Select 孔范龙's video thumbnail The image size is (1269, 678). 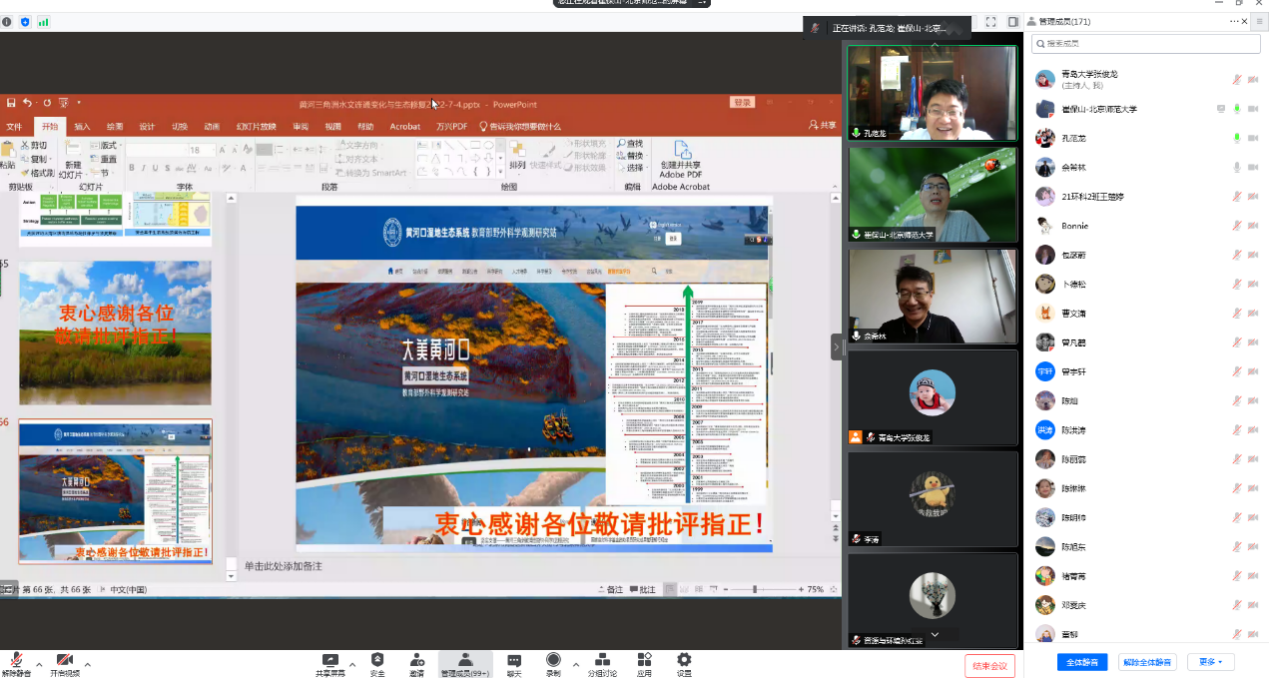pyautogui.click(x=932, y=92)
